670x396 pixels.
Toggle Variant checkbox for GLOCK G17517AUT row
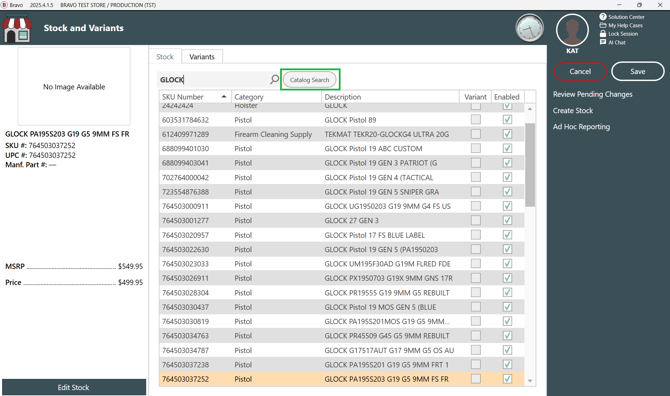476,350
